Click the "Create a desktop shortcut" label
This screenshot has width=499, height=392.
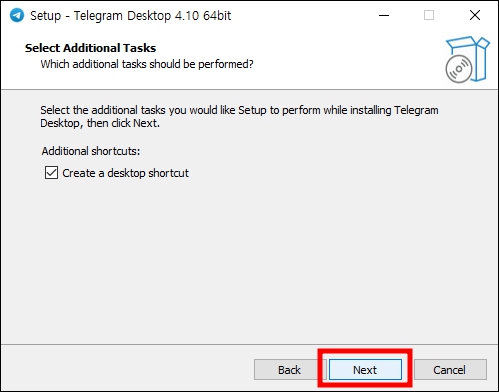click(x=125, y=173)
